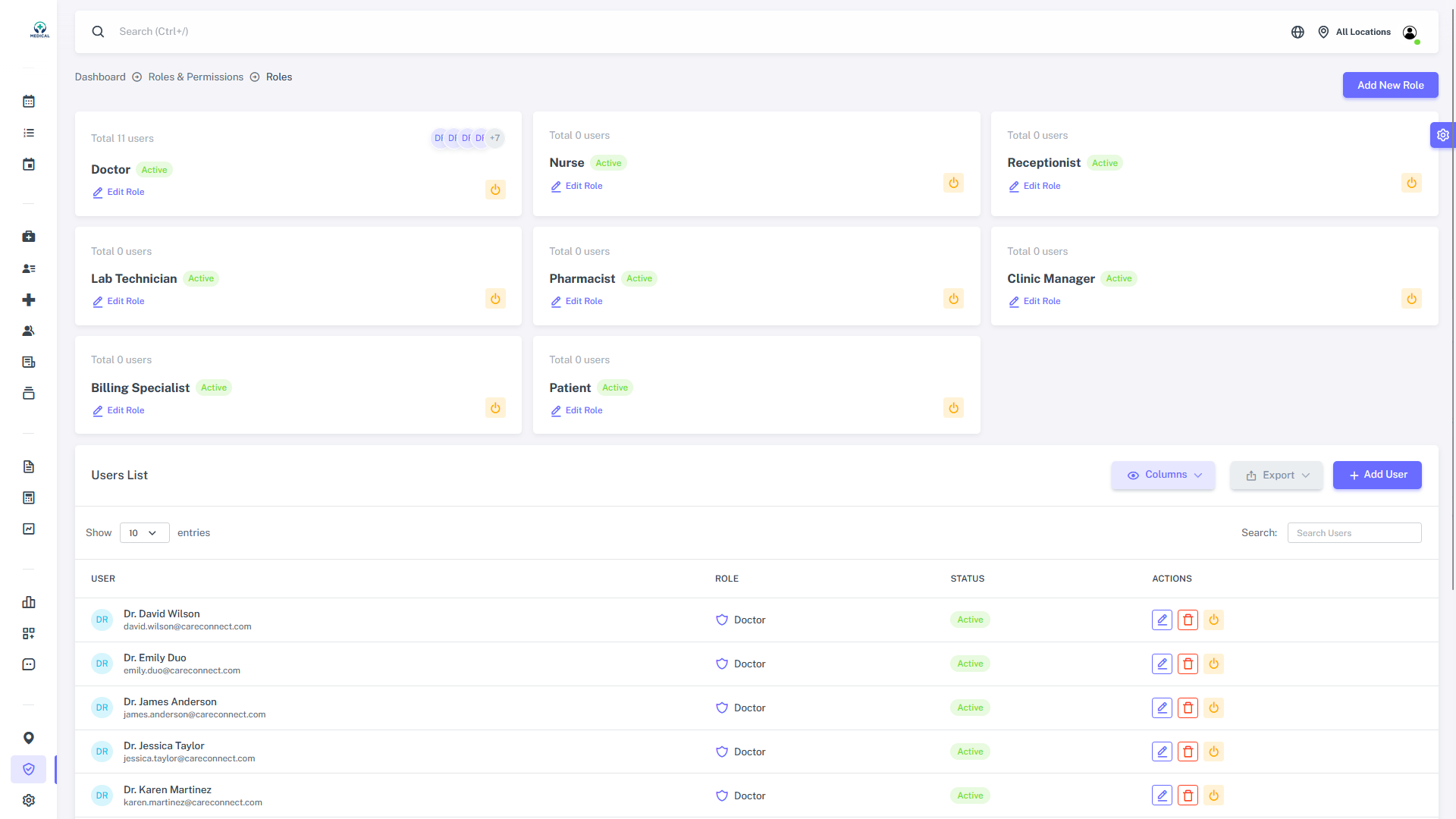Screen dimensions: 1456x819
Task: Open the user profile avatar icon
Action: point(1410,32)
